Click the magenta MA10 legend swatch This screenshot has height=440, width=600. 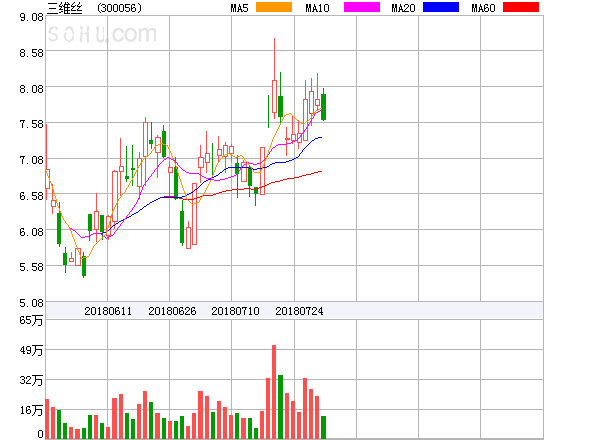[362, 7]
